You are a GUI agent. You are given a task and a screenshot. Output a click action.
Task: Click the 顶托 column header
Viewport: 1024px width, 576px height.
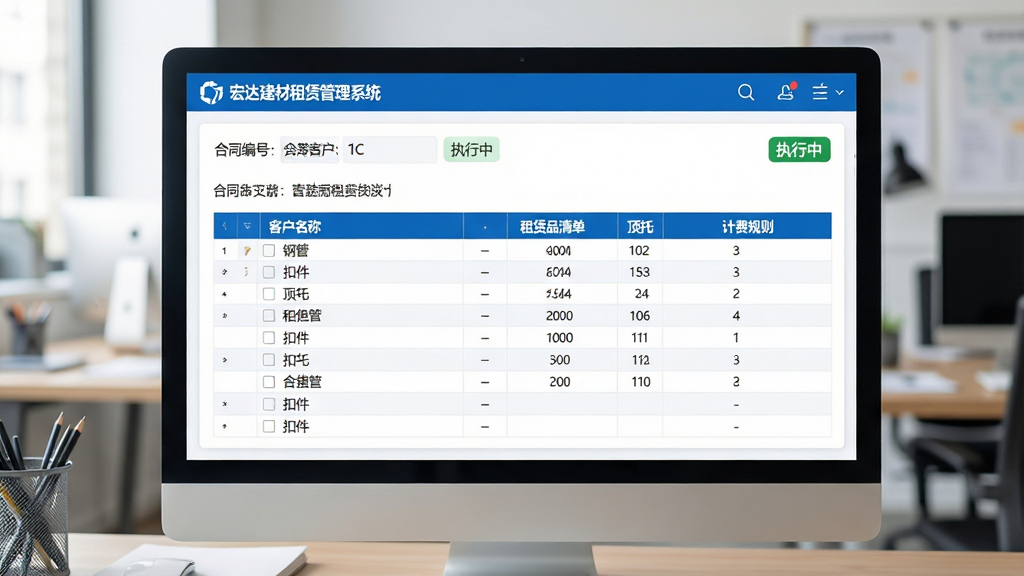click(640, 227)
